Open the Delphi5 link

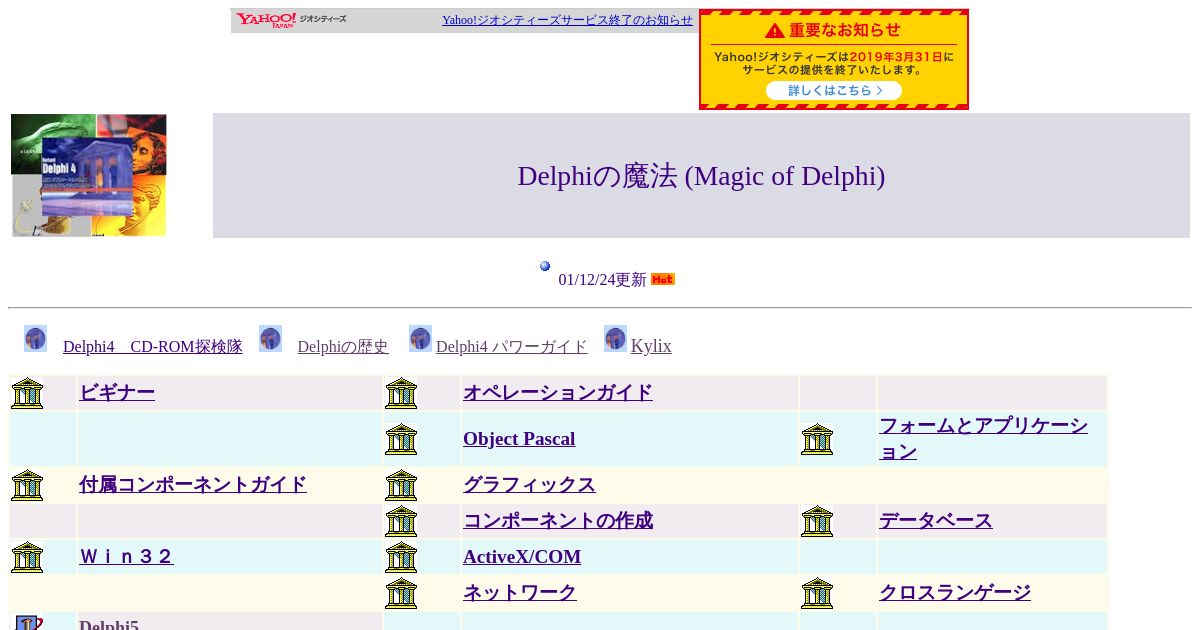pos(109,624)
